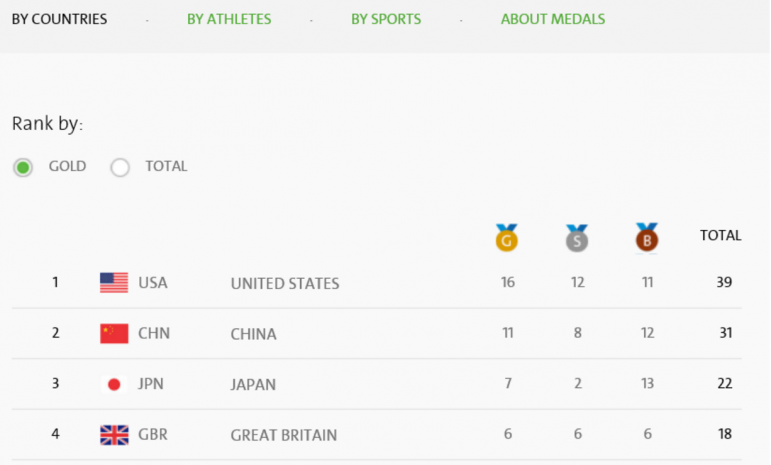The image size is (771, 465).
Task: Click the United States total of 39
Action: 724,282
